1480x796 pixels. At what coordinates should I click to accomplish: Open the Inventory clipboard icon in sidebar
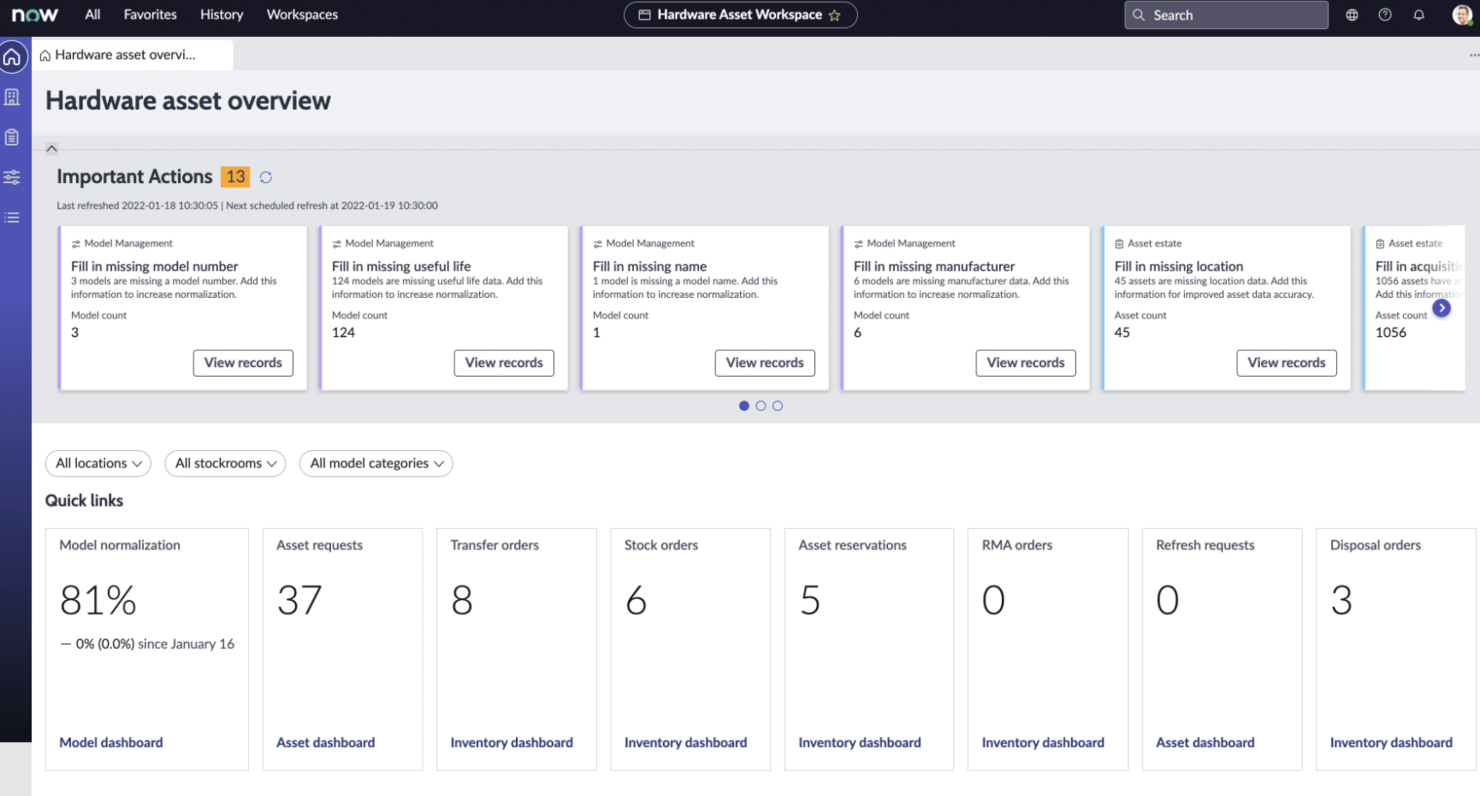click(x=13, y=137)
